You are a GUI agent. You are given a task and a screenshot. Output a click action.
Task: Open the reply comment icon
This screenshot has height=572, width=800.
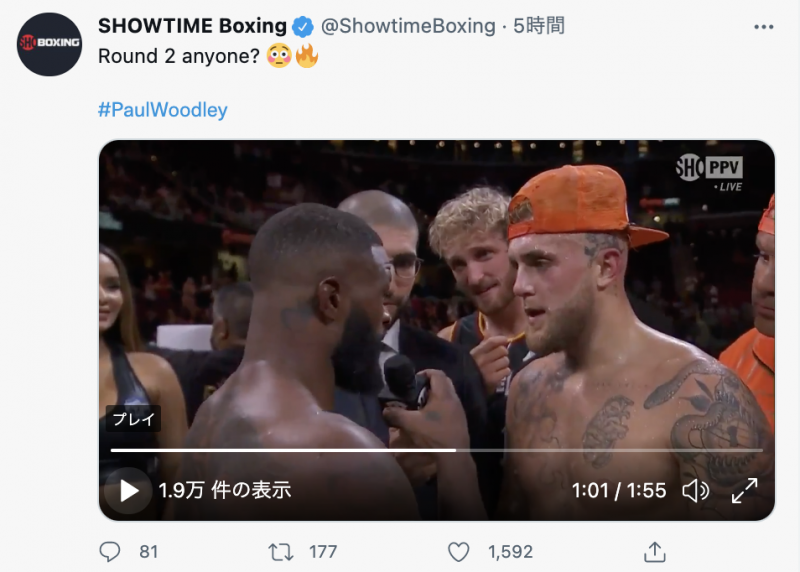click(x=109, y=552)
